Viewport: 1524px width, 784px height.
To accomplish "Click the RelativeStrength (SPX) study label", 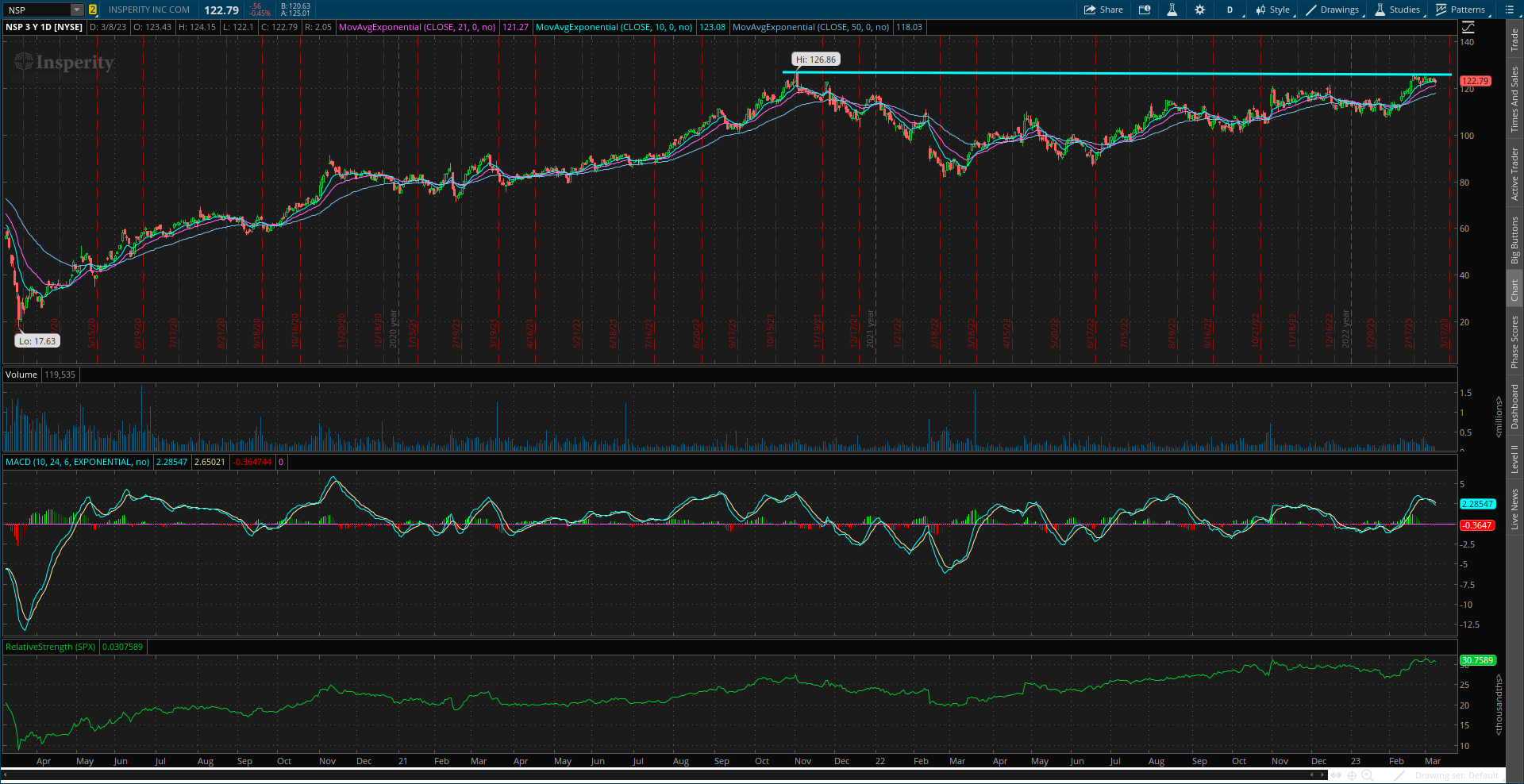I will pyautogui.click(x=51, y=647).
